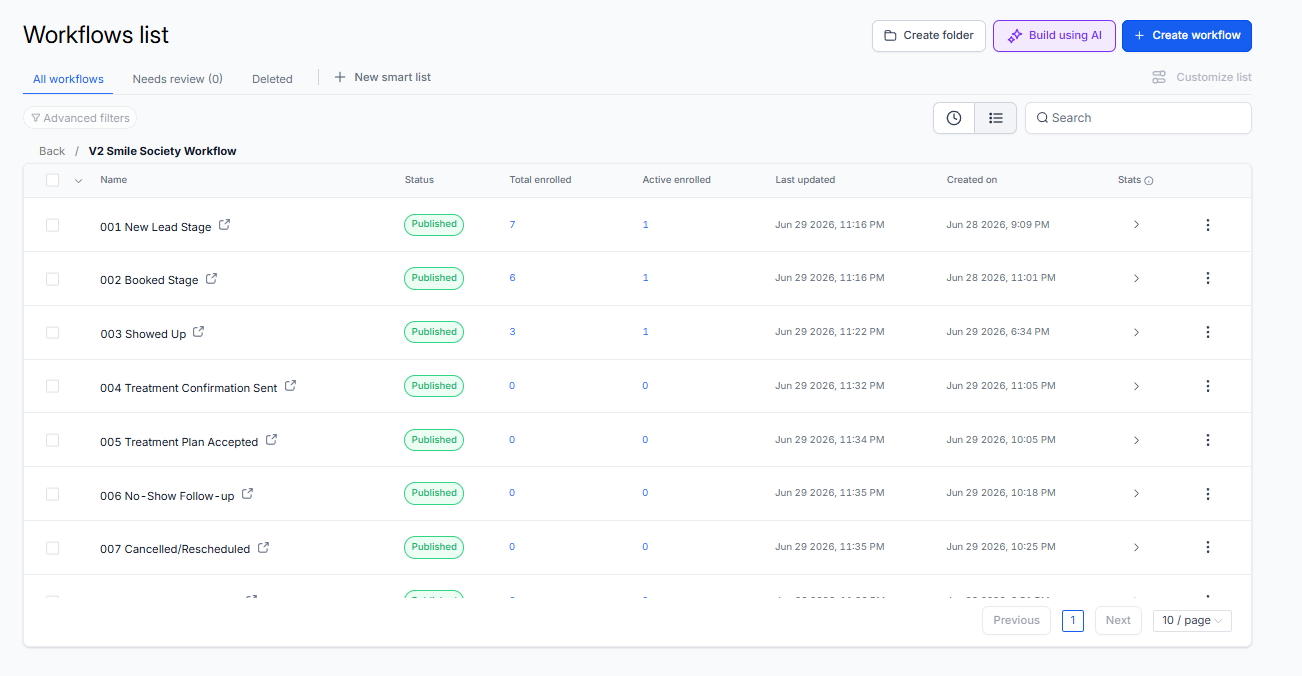Select the All workflows tab
Viewport: 1302px width, 676px height.
click(x=68, y=79)
